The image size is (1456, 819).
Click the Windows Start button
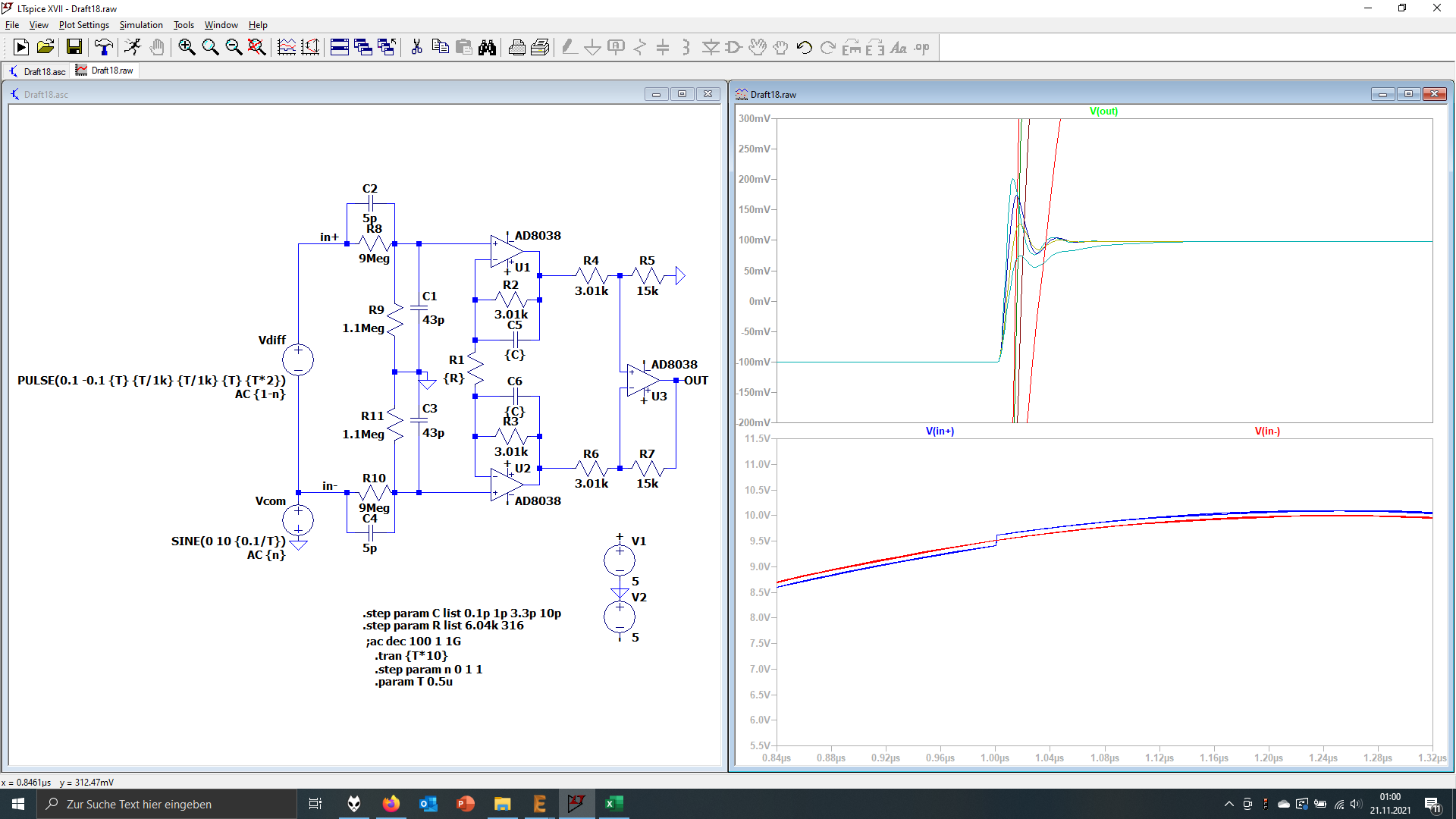pos(18,804)
